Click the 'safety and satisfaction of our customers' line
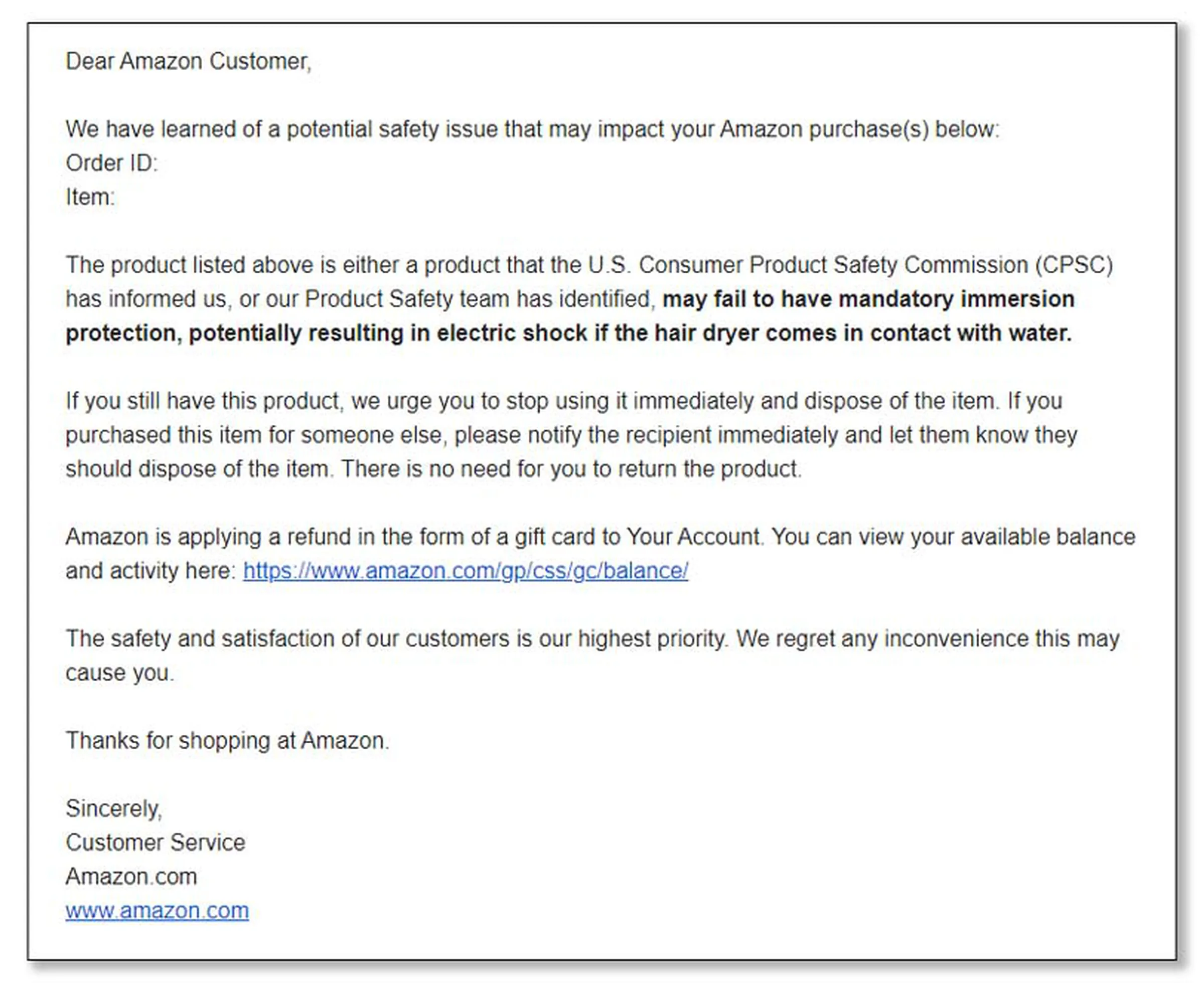 592,639
